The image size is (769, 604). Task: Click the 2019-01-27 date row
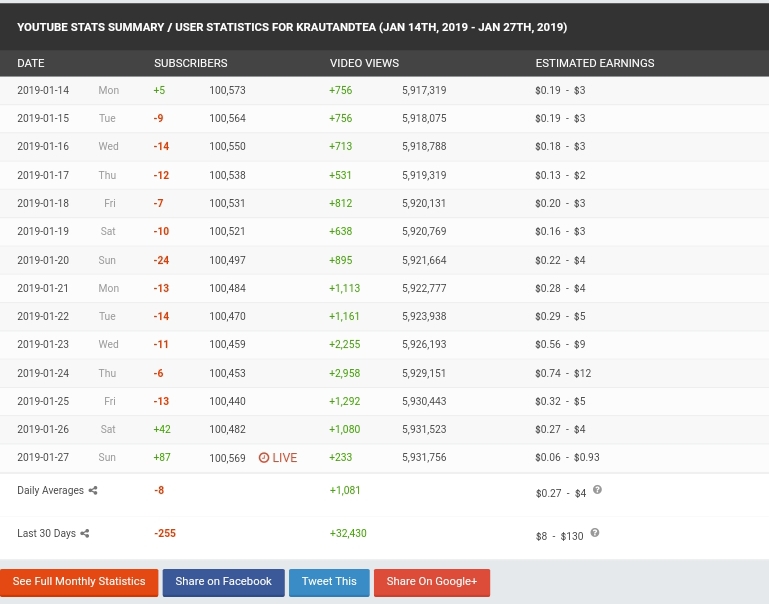point(384,457)
